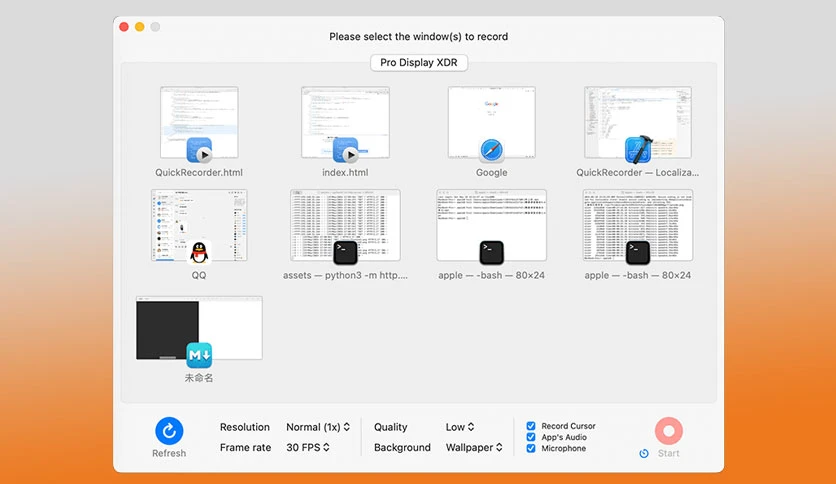The width and height of the screenshot is (836, 484).
Task: Click the 未命名 caption text
Action: 199,378
